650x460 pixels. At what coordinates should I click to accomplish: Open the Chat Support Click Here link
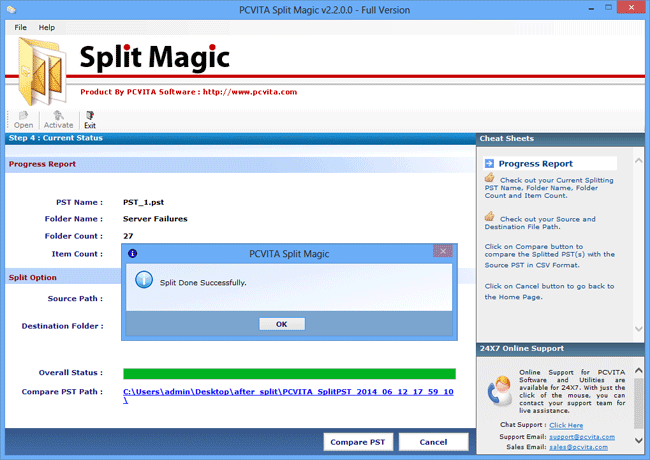click(x=566, y=425)
